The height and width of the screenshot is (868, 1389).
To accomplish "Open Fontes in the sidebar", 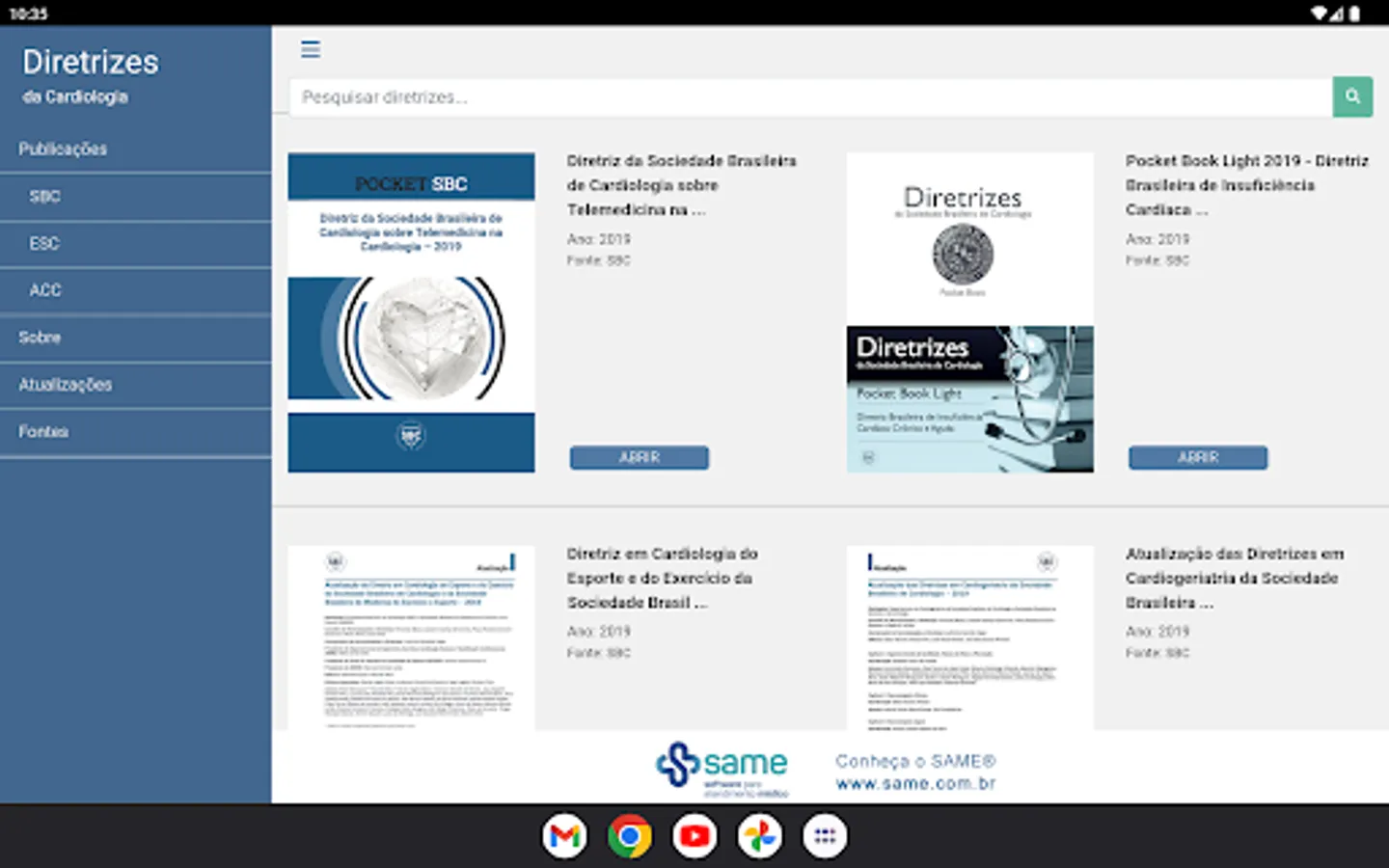I will pyautogui.click(x=135, y=432).
